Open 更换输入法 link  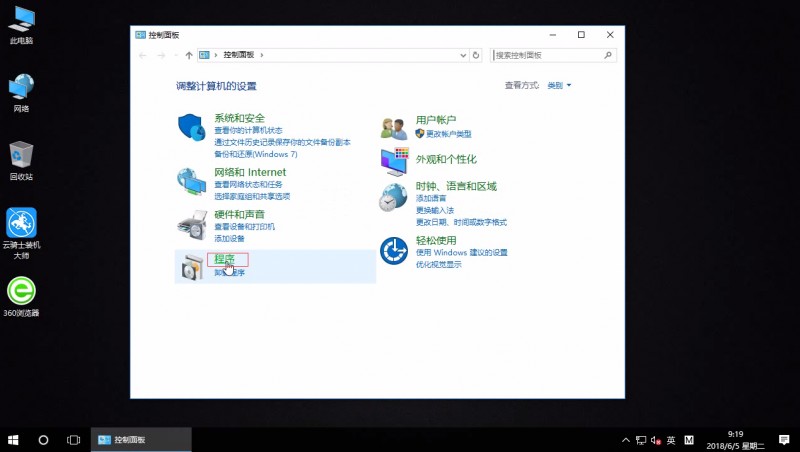[434, 210]
